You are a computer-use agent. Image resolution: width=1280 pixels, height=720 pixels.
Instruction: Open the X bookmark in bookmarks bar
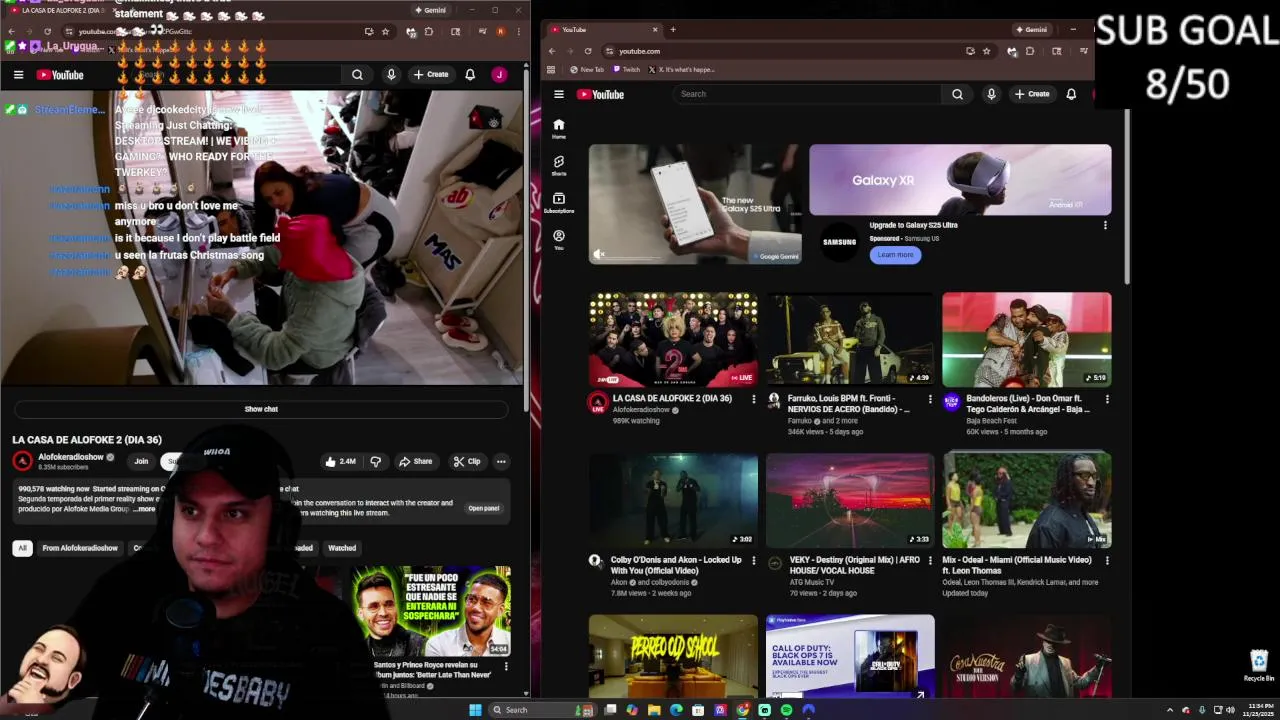[x=681, y=70]
